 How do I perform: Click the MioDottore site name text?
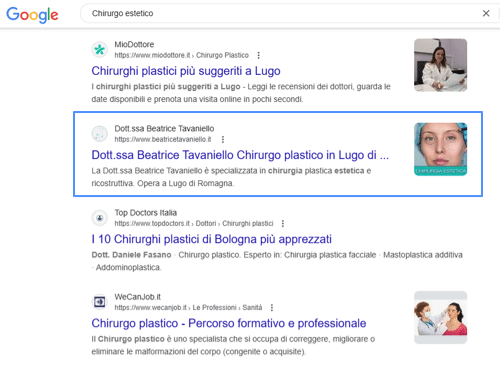click(134, 44)
